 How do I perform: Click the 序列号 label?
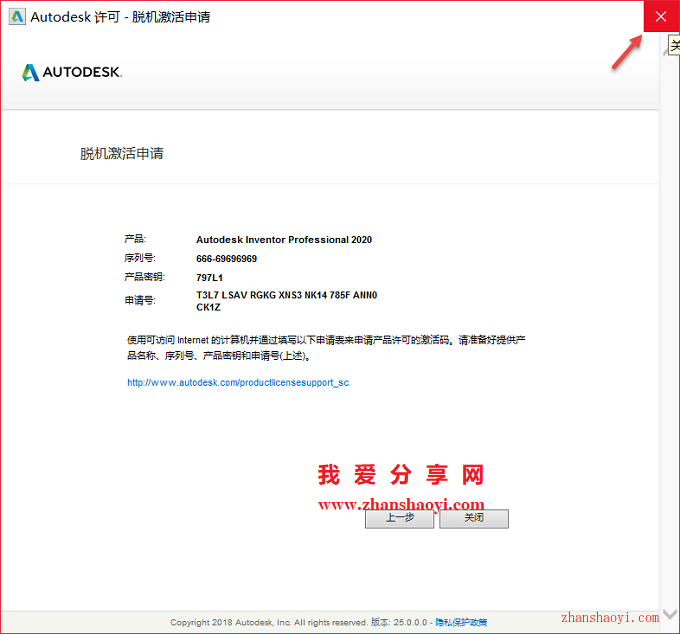[140, 258]
